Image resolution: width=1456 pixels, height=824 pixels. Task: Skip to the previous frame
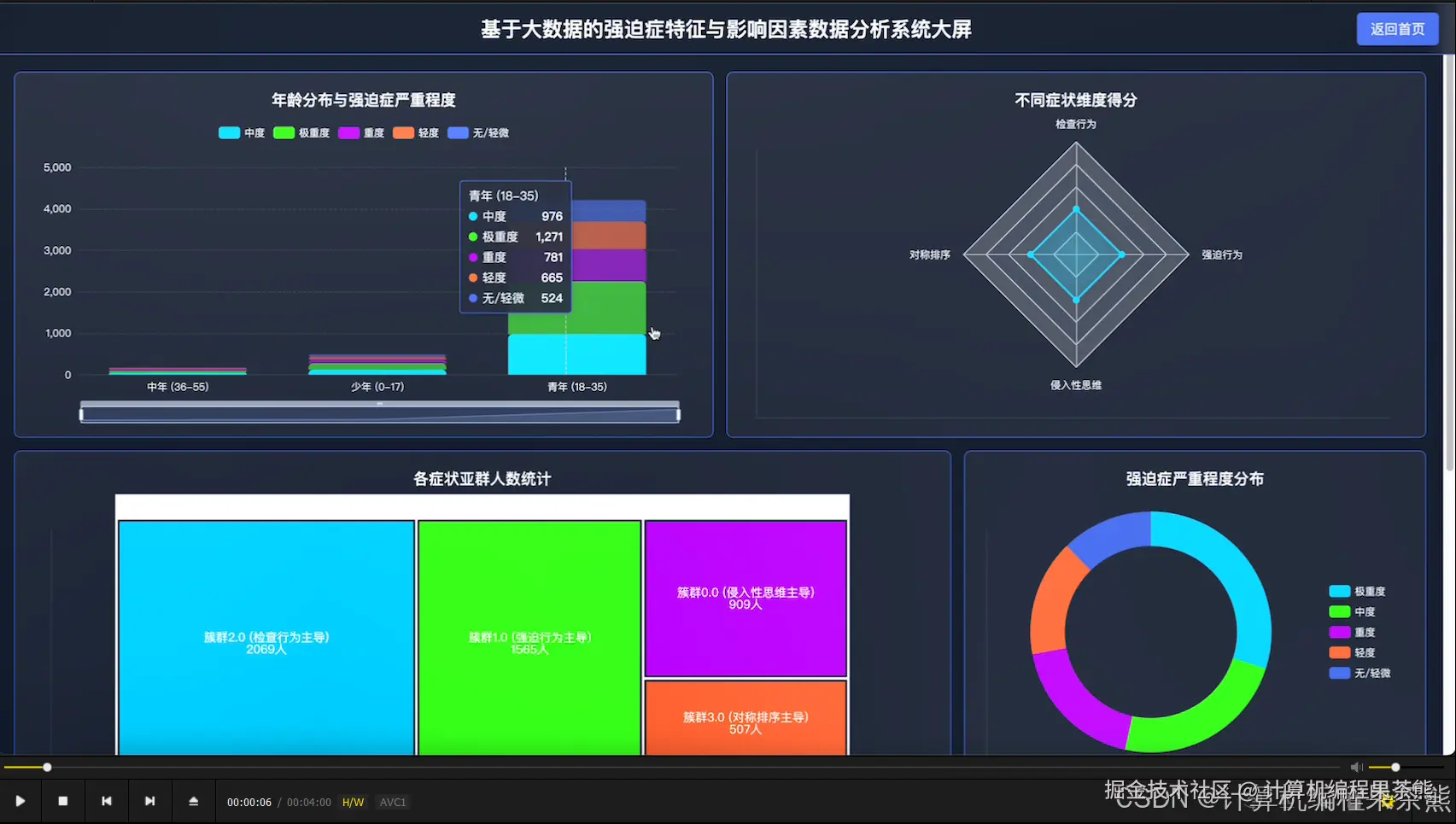pos(106,801)
